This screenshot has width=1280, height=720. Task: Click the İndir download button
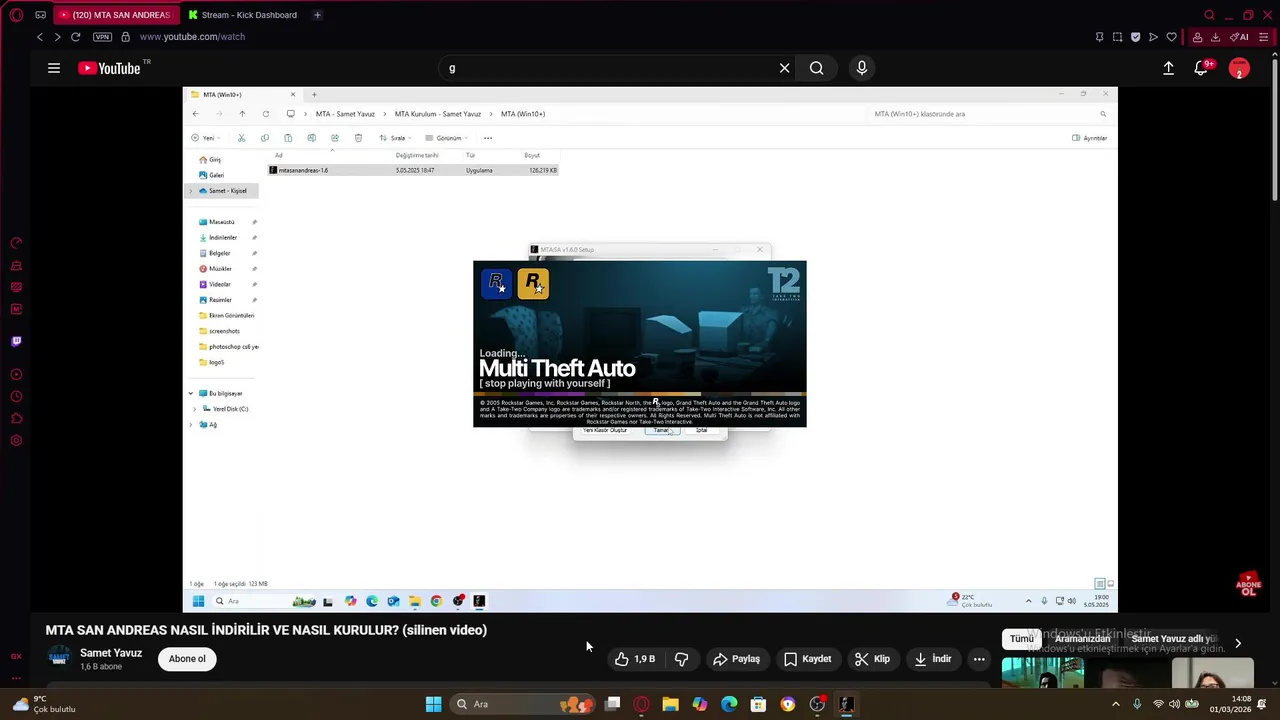coord(933,659)
